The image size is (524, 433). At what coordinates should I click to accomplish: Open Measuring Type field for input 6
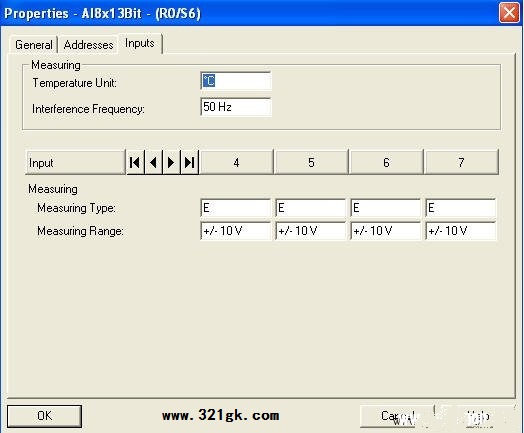click(x=385, y=208)
